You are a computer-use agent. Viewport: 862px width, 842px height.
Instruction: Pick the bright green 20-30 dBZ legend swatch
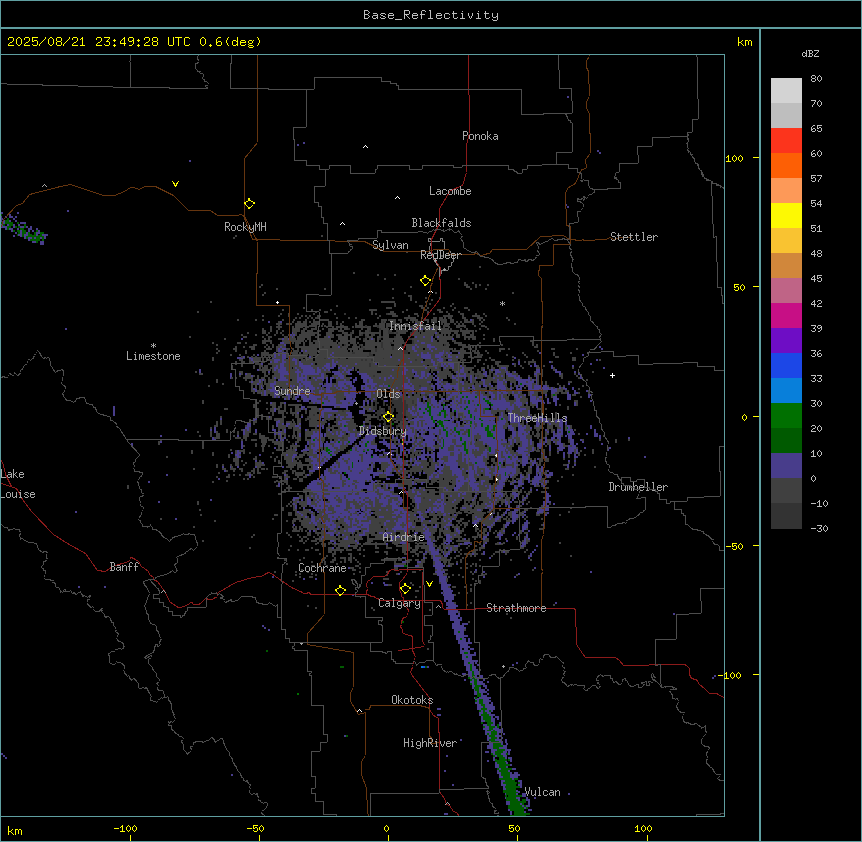(x=786, y=416)
